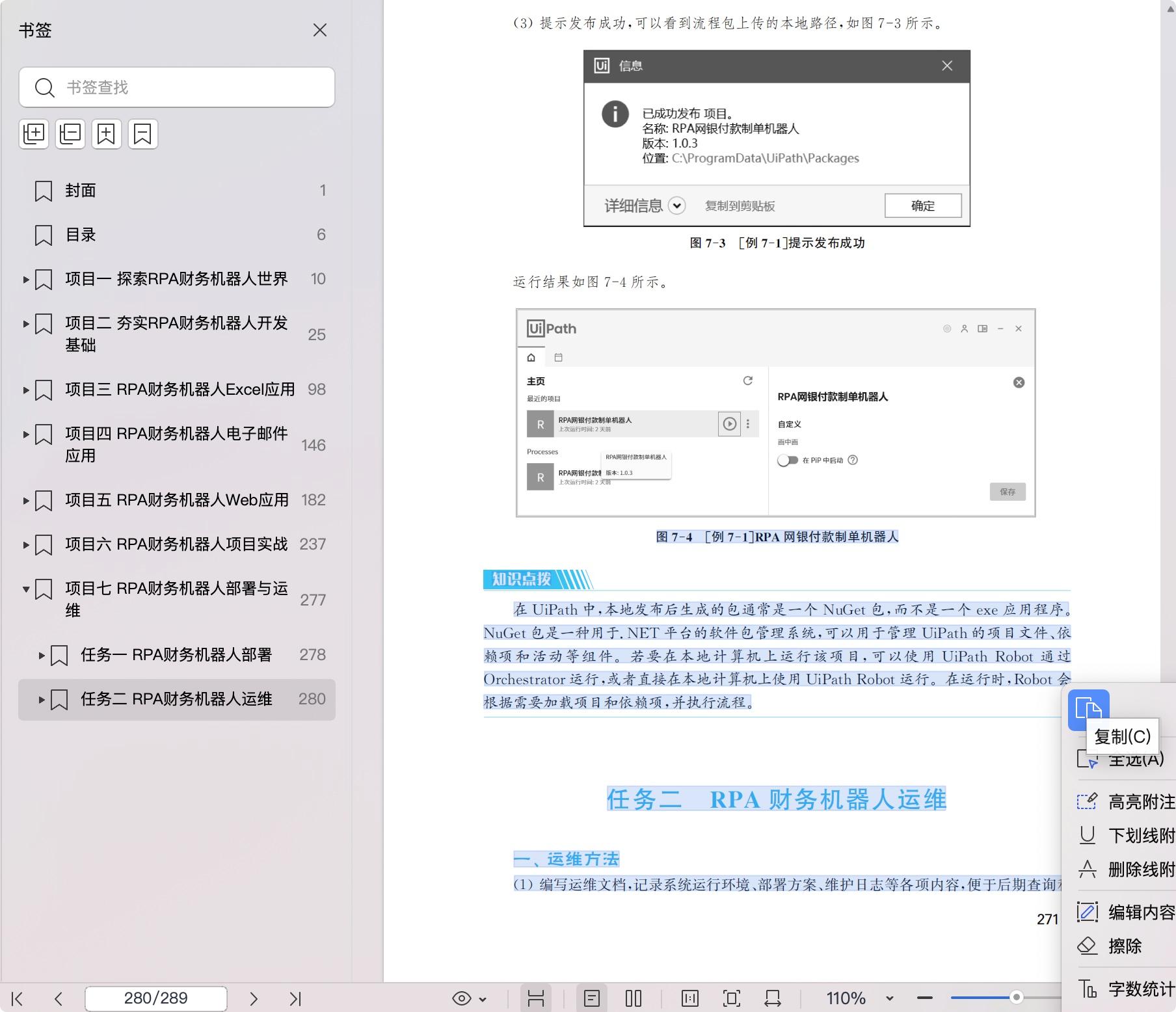Enable continuous scrolling layout icon
The height and width of the screenshot is (1012, 1176).
tap(536, 998)
